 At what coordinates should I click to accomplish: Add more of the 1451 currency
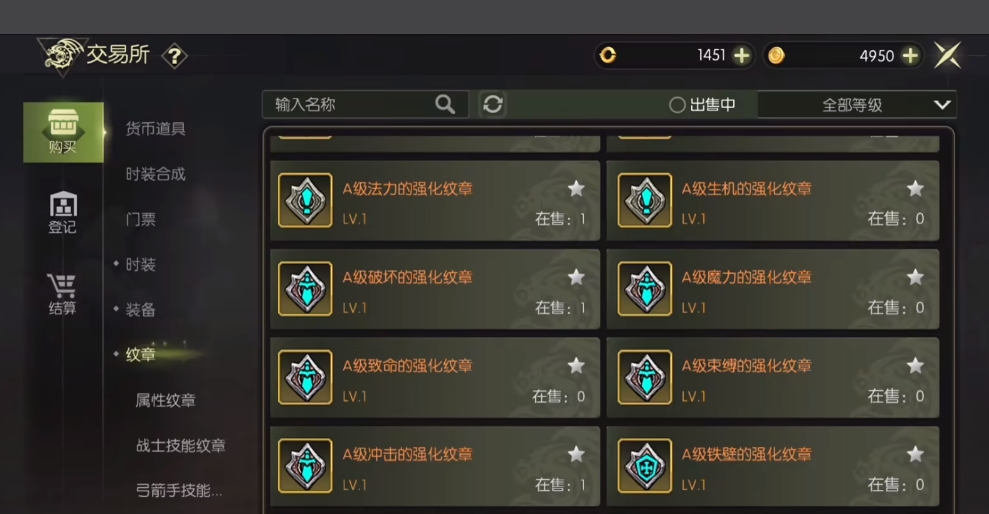[742, 55]
